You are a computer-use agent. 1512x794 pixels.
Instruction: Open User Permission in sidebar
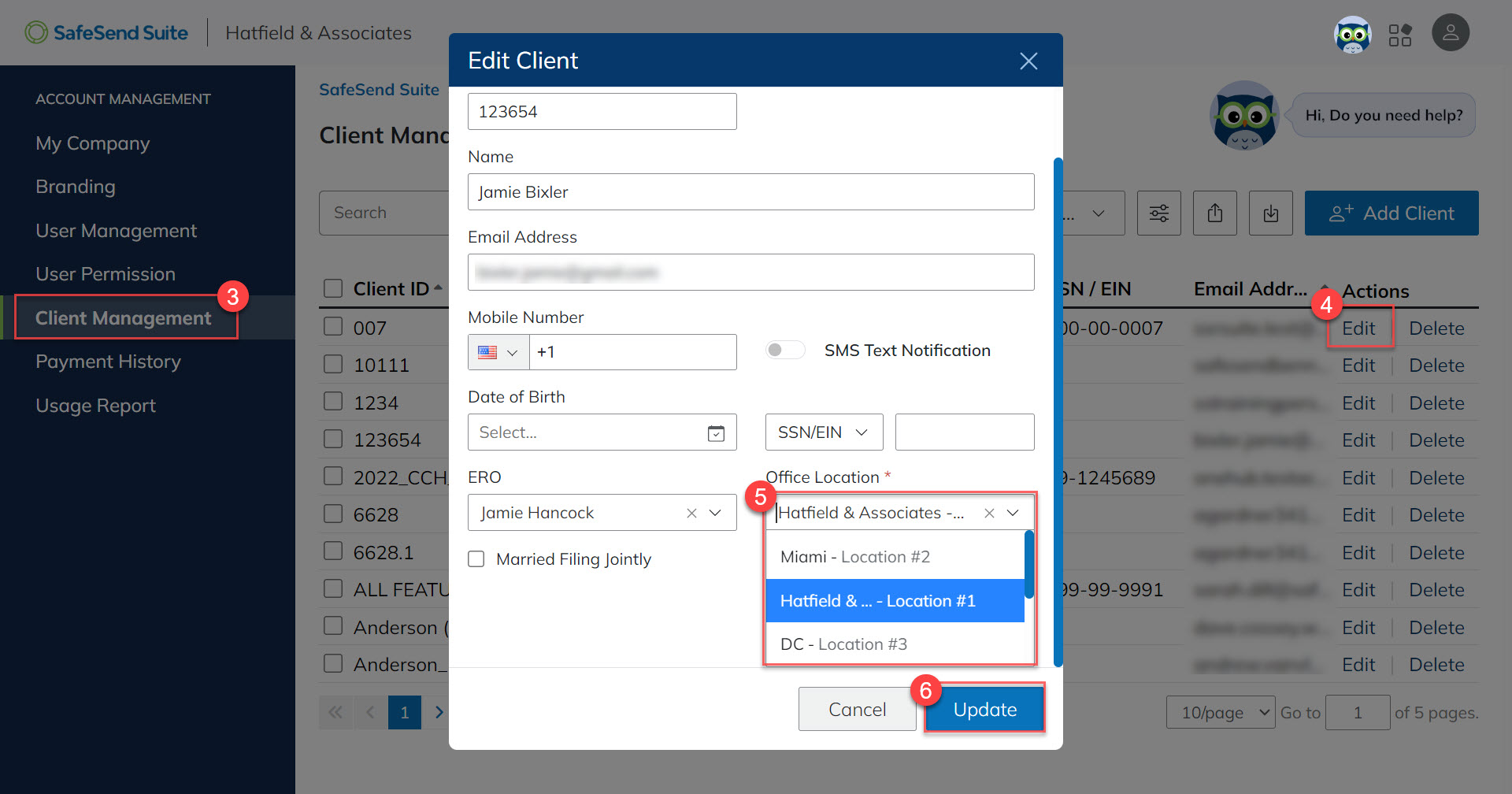coord(106,274)
